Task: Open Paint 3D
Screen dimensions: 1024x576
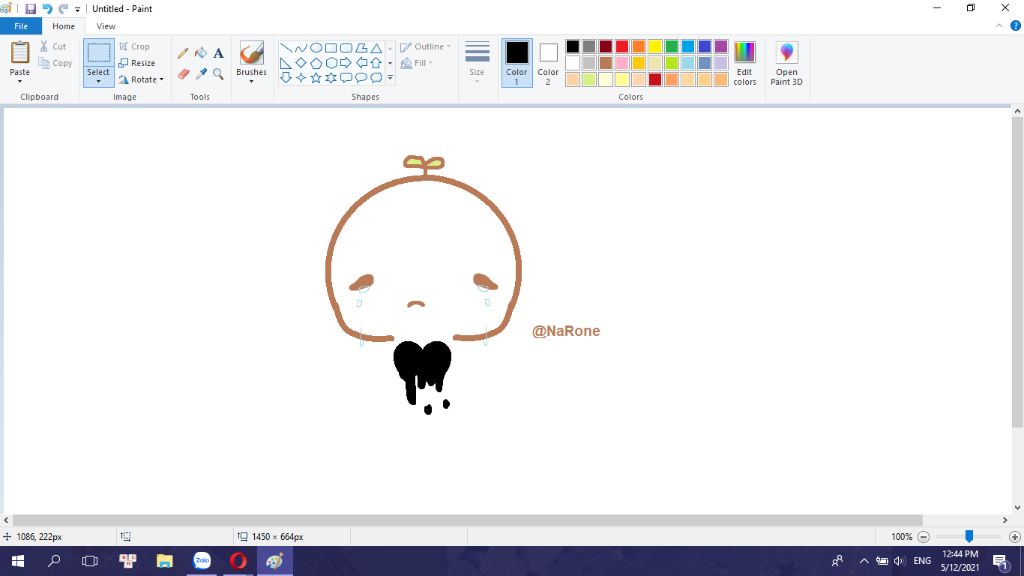Action: [x=786, y=63]
